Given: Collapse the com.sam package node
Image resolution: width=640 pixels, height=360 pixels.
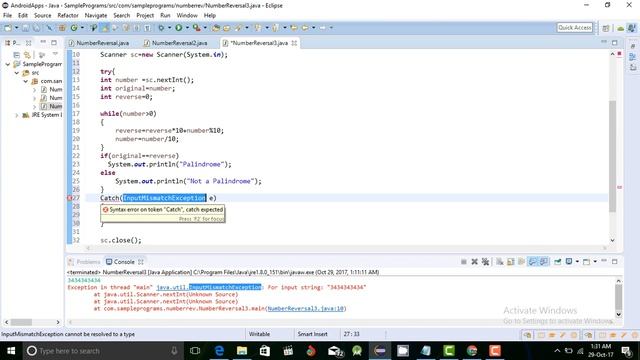Looking at the screenshot, I should click(26, 81).
